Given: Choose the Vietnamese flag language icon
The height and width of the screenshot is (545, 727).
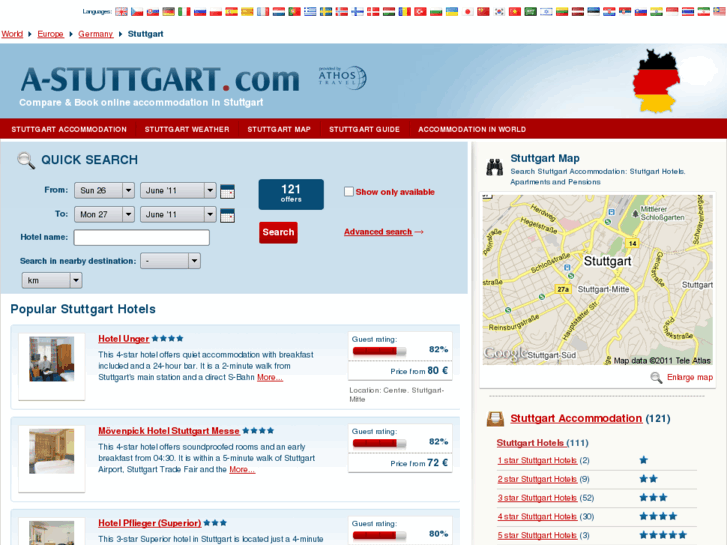Looking at the screenshot, I should [x=515, y=12].
